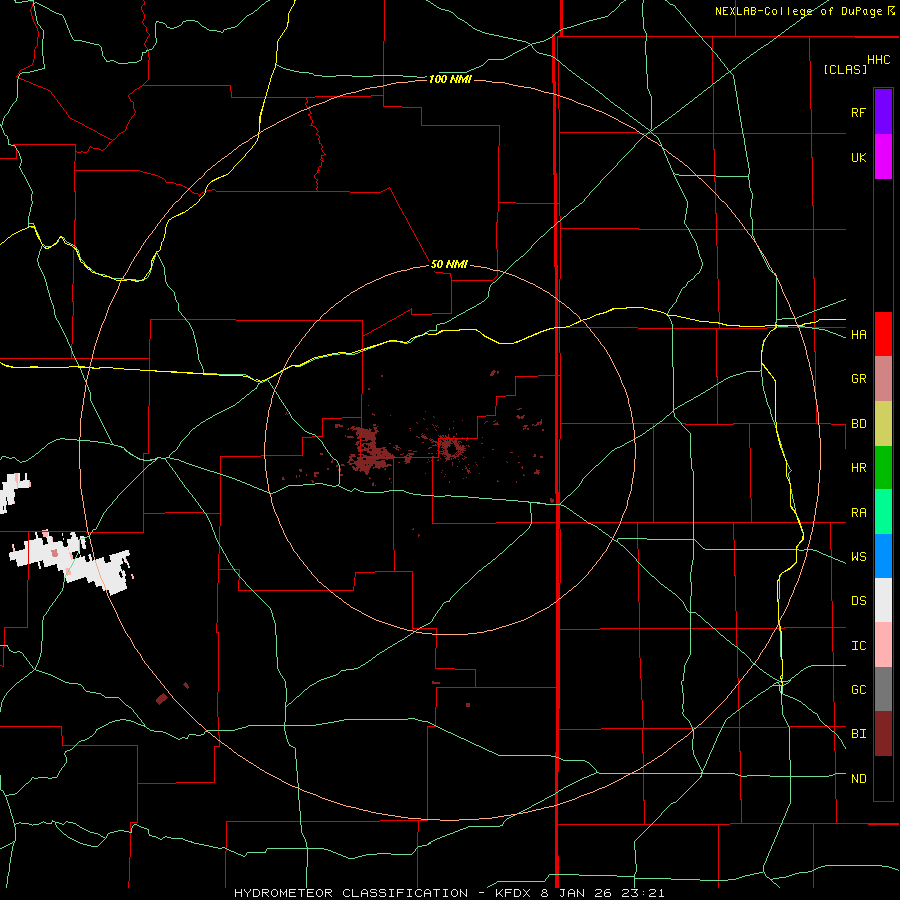Viewport: 900px width, 900px height.
Task: Click the 100 NMI range ring label
Action: pos(450,79)
